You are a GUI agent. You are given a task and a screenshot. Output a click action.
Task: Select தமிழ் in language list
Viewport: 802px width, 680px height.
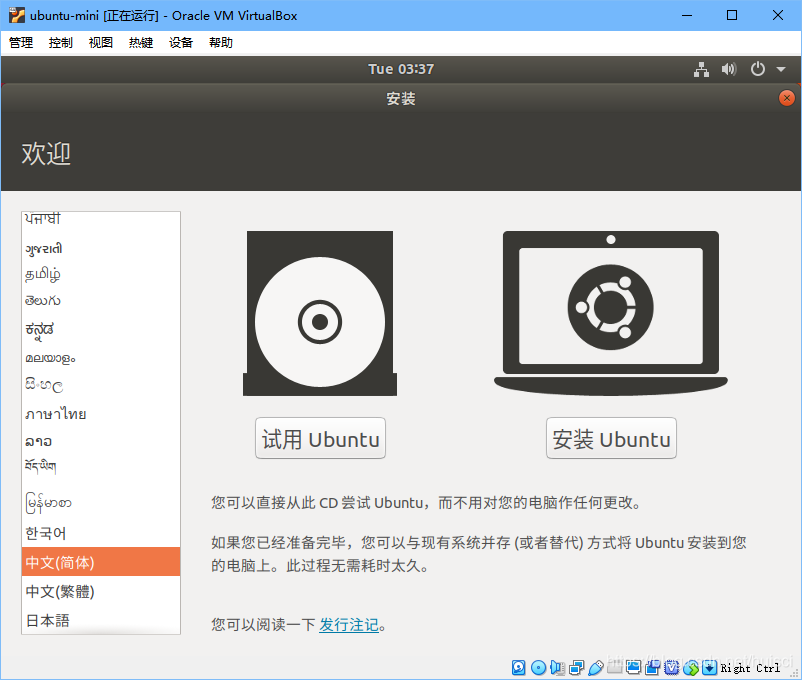point(101,274)
